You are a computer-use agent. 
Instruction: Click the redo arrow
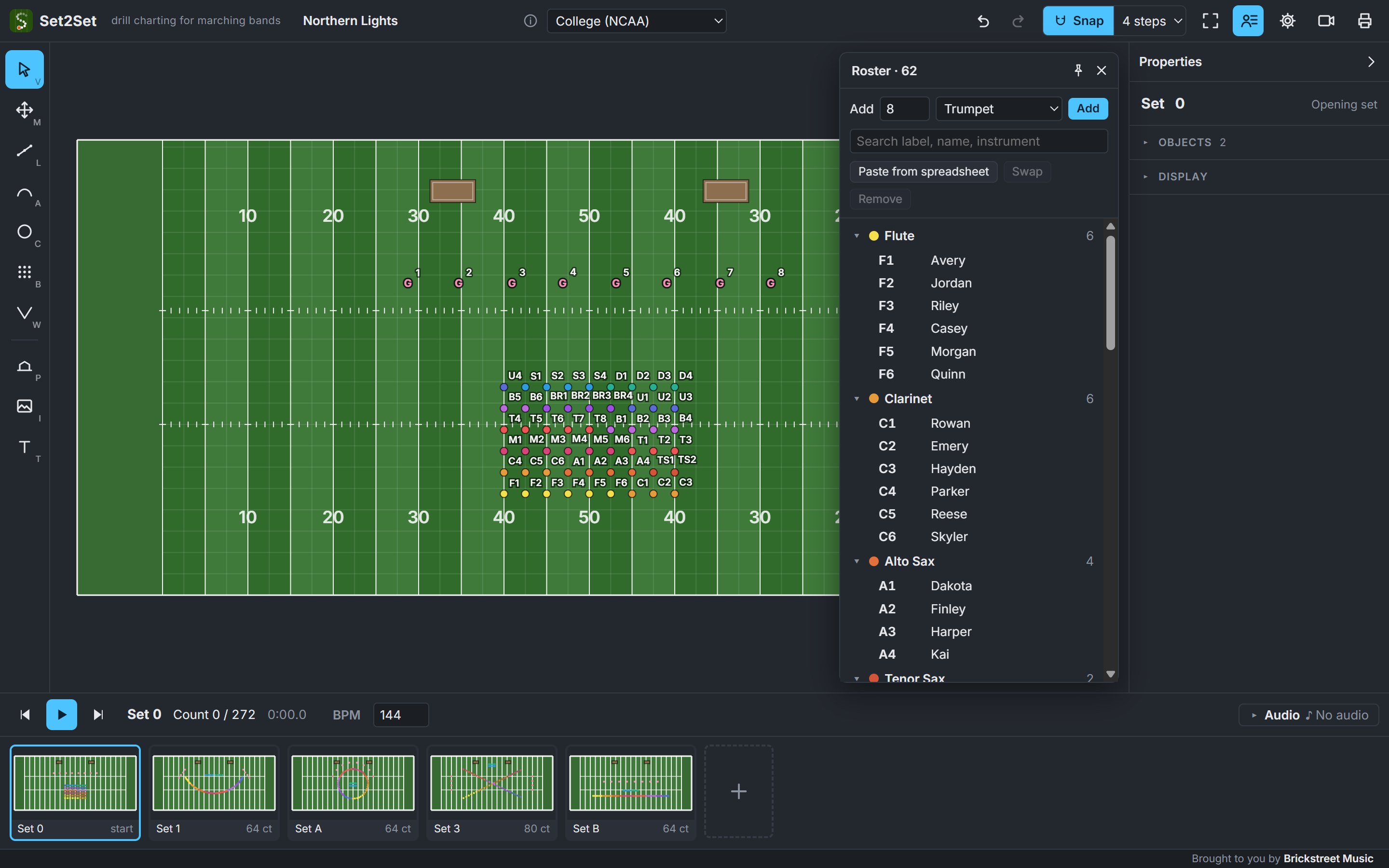tap(1018, 21)
